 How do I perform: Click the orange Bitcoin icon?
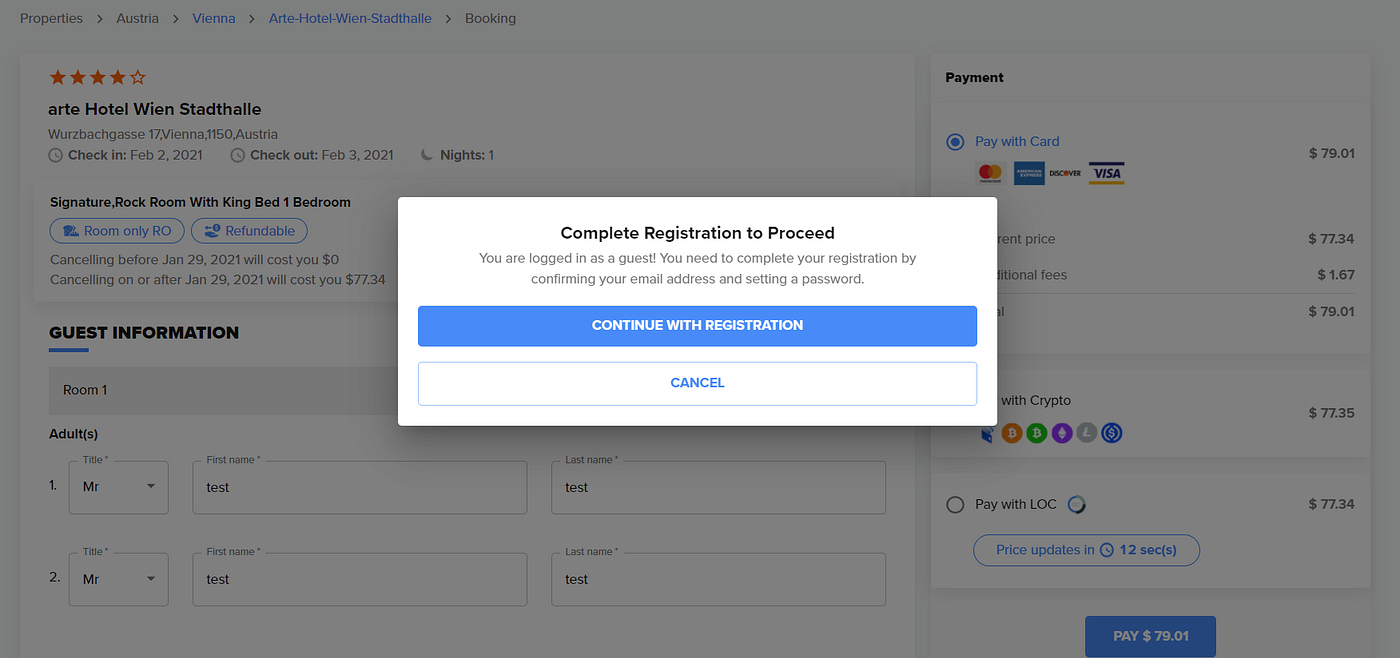coord(1011,433)
